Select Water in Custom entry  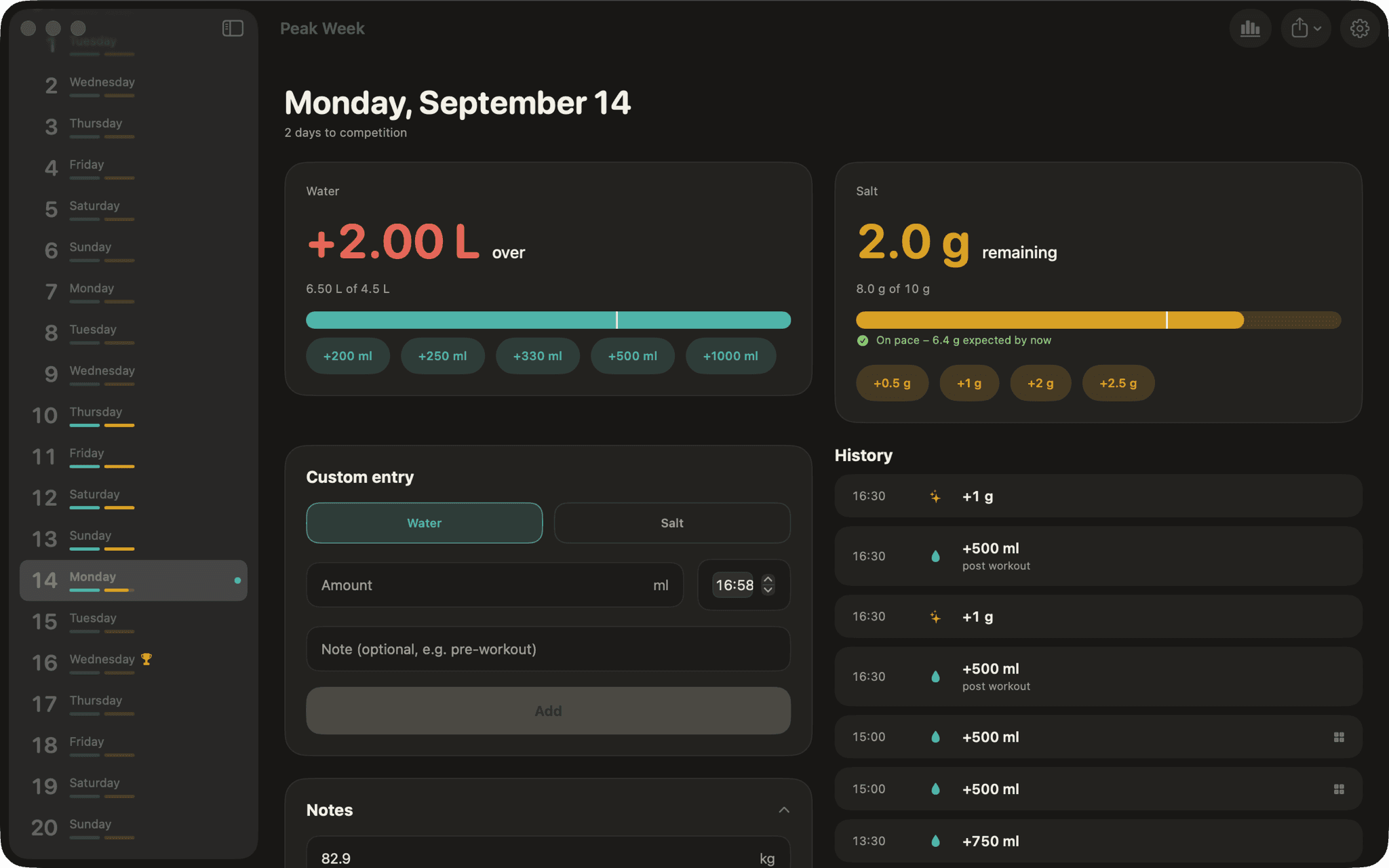[x=425, y=523]
